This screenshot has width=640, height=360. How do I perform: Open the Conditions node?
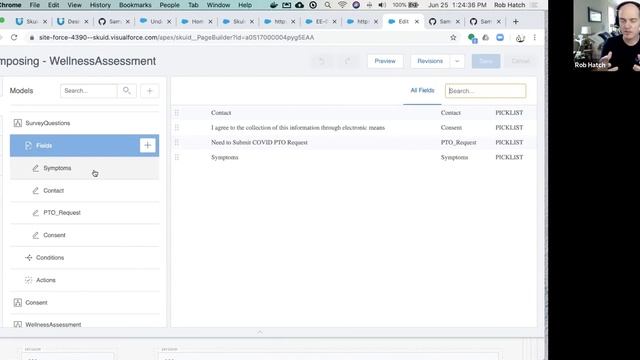[50, 258]
